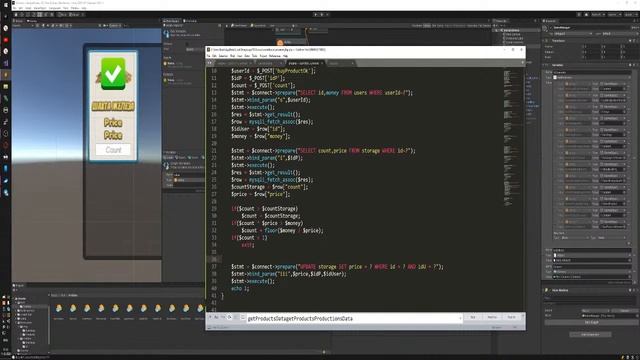Click the 'echo 1;' code line
Viewport: 640px width, 360px height.
click(x=240, y=288)
